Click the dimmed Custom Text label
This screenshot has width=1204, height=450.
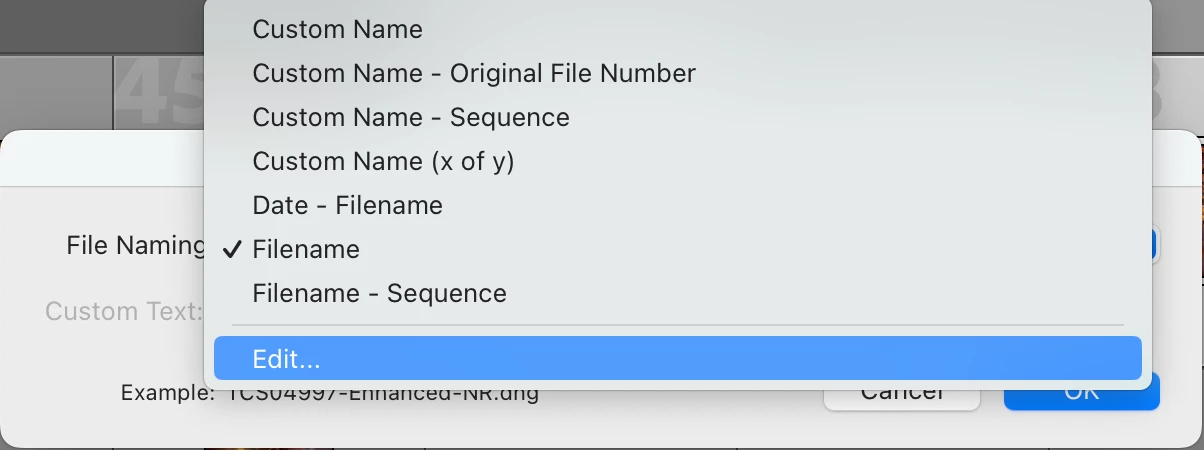pos(123,311)
